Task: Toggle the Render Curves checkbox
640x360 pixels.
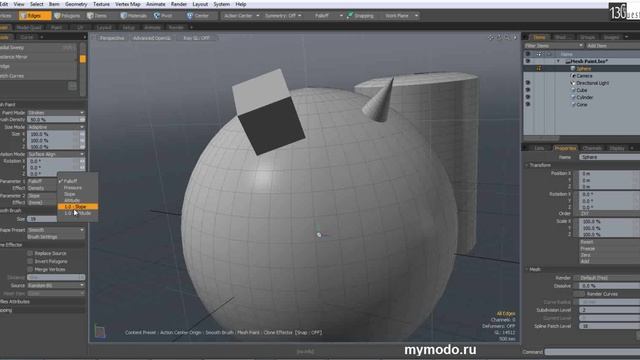Action: [579, 294]
